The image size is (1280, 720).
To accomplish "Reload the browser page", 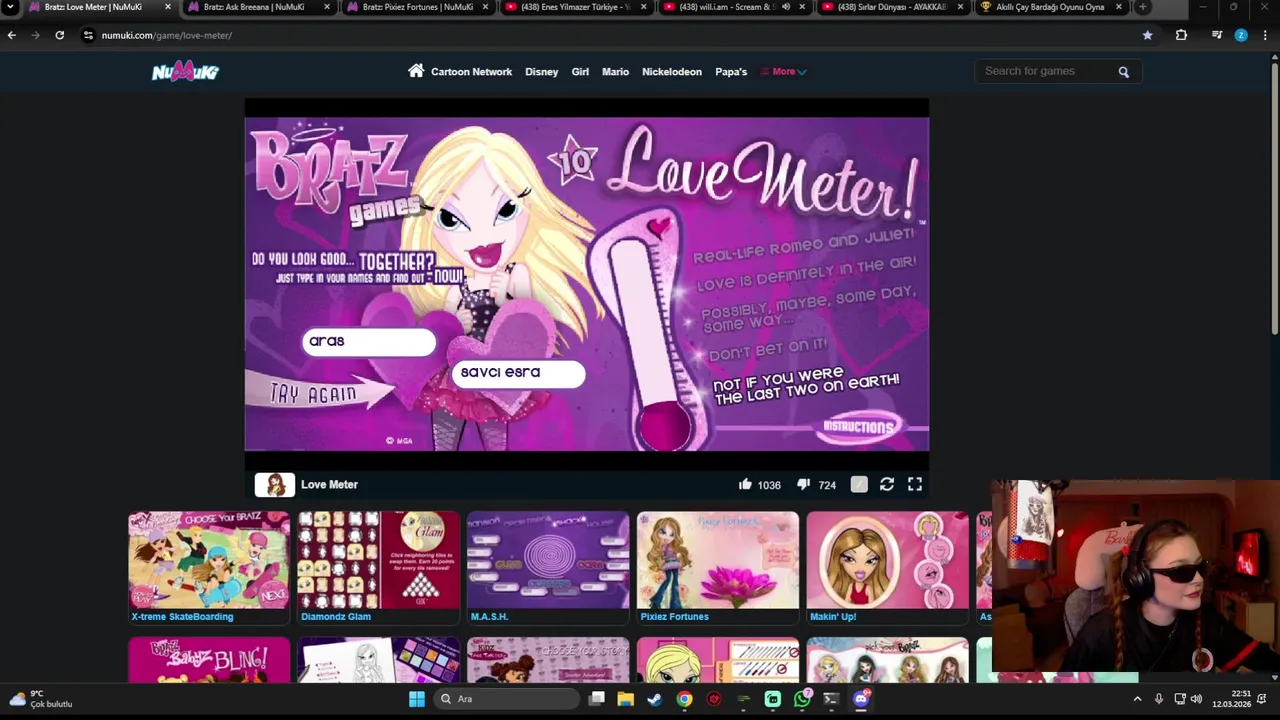I will tap(60, 35).
